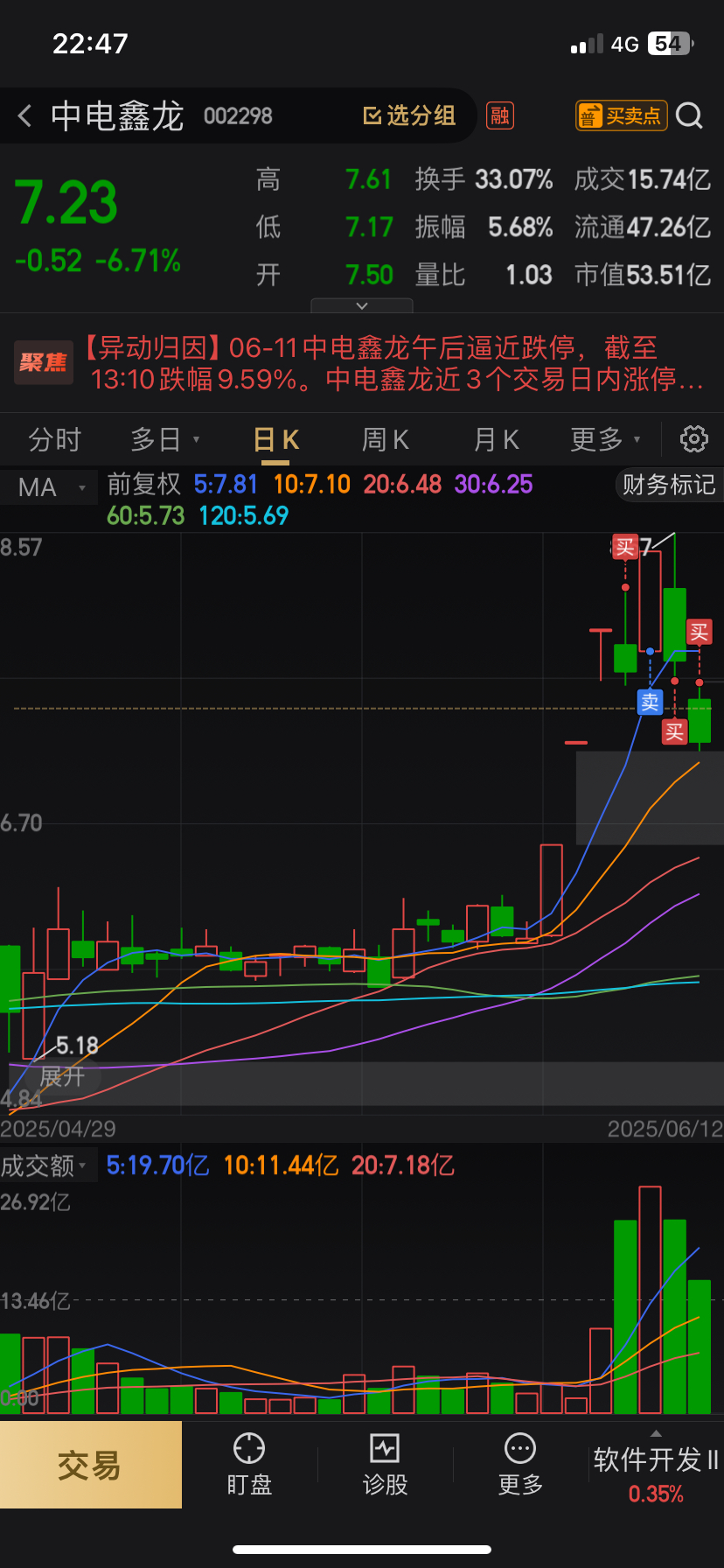Open the 更多 periods dropdown
The image size is (724, 1568).
(605, 439)
